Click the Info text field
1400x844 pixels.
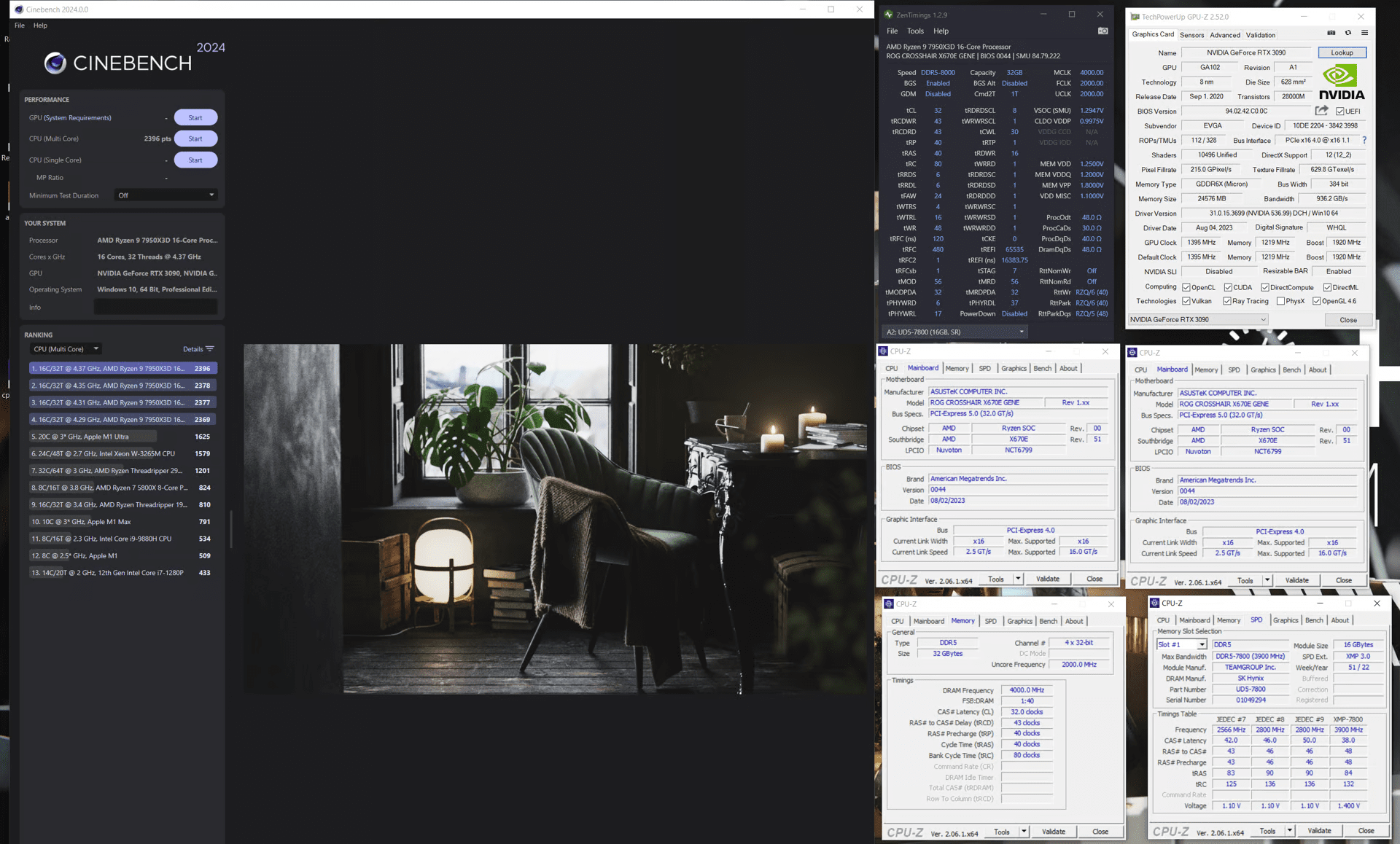pos(155,308)
